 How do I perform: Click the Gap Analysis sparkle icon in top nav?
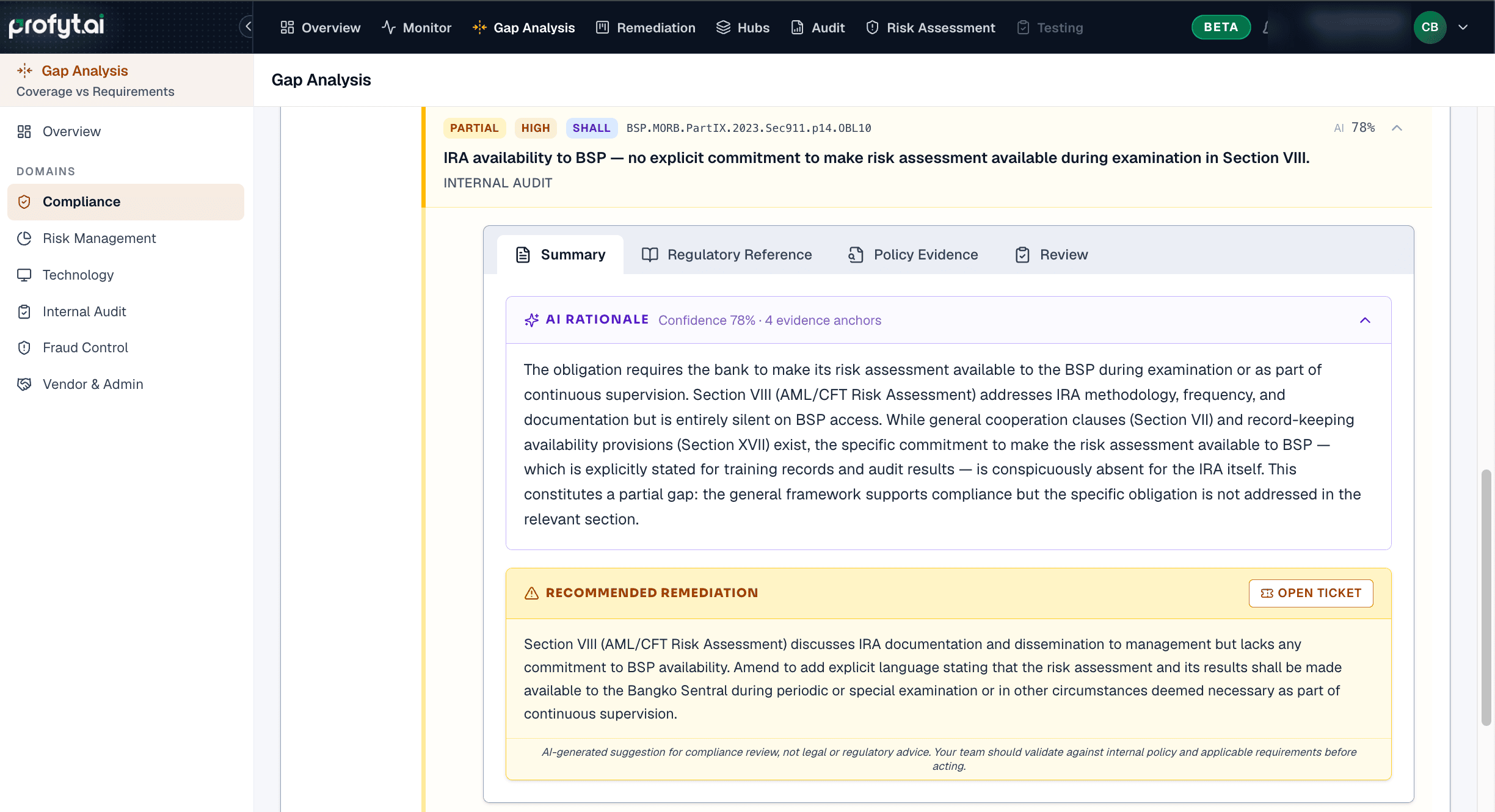pos(479,27)
